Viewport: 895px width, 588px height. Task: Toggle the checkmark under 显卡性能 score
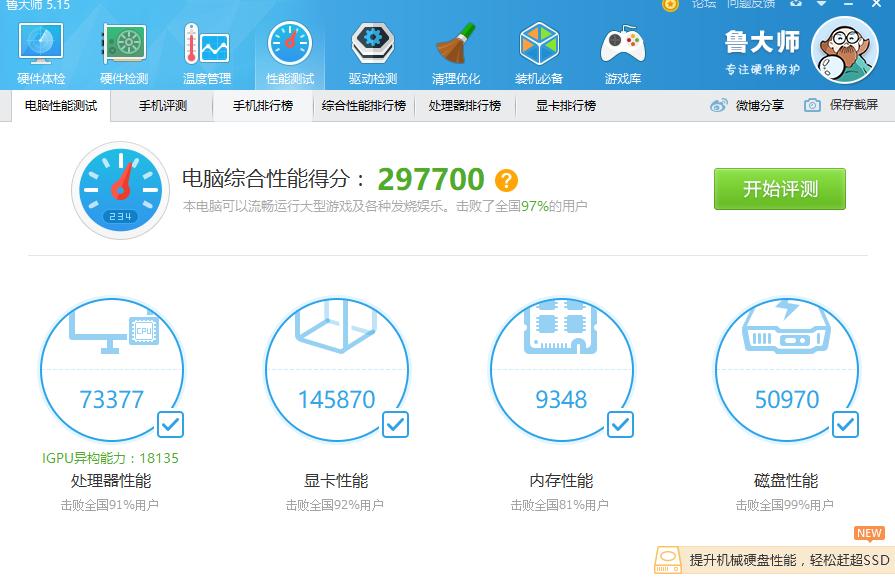396,424
